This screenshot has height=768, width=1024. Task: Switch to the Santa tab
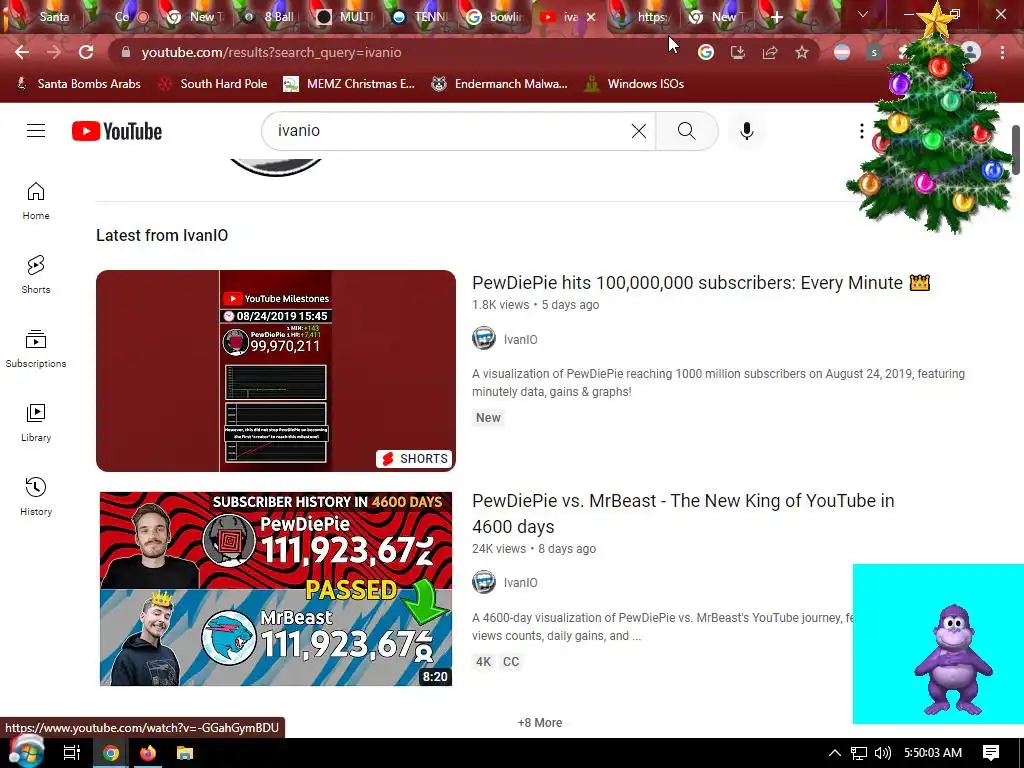[x=46, y=17]
